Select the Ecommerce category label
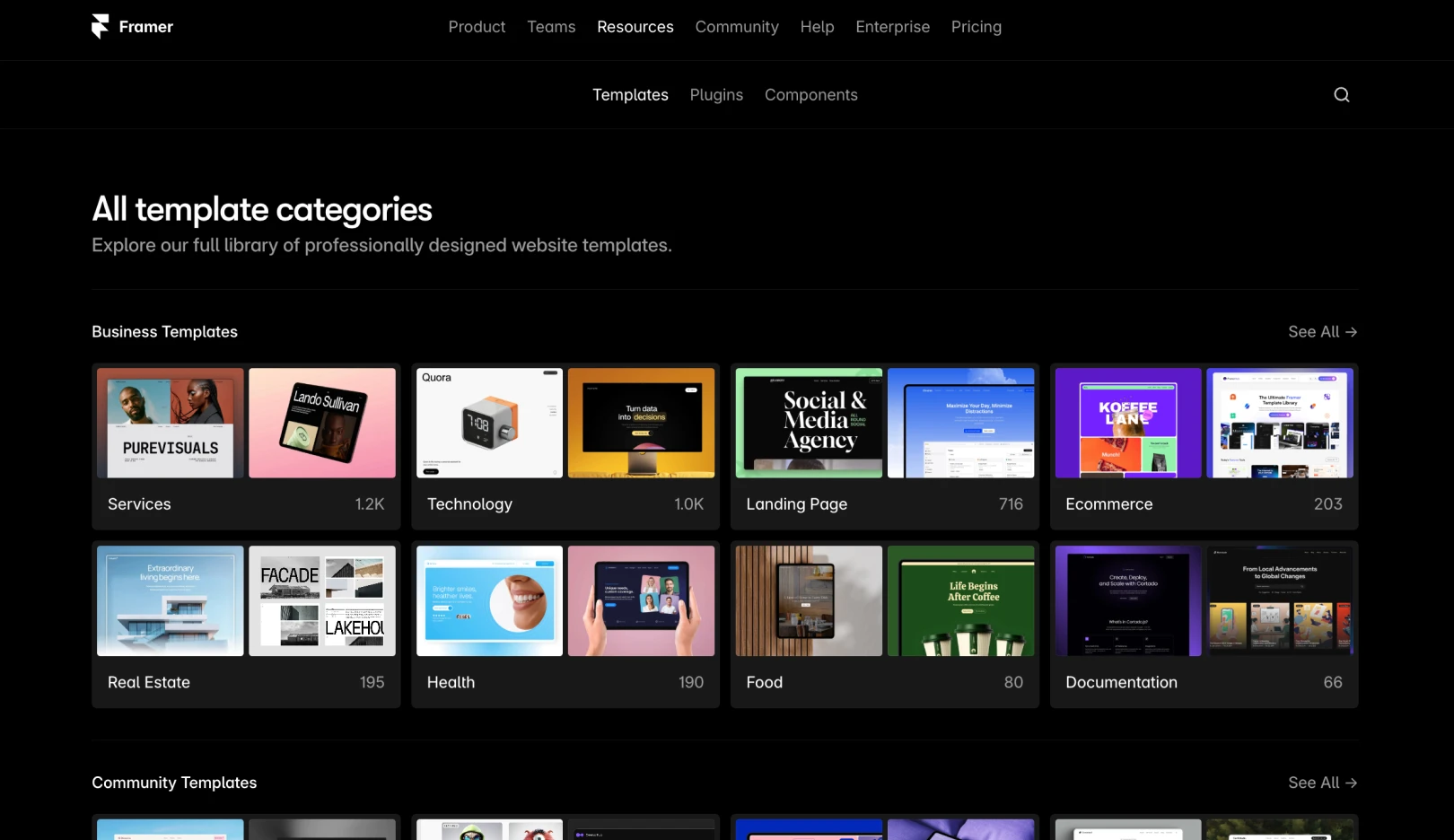Screen dimensions: 1454x840 pos(1109,504)
